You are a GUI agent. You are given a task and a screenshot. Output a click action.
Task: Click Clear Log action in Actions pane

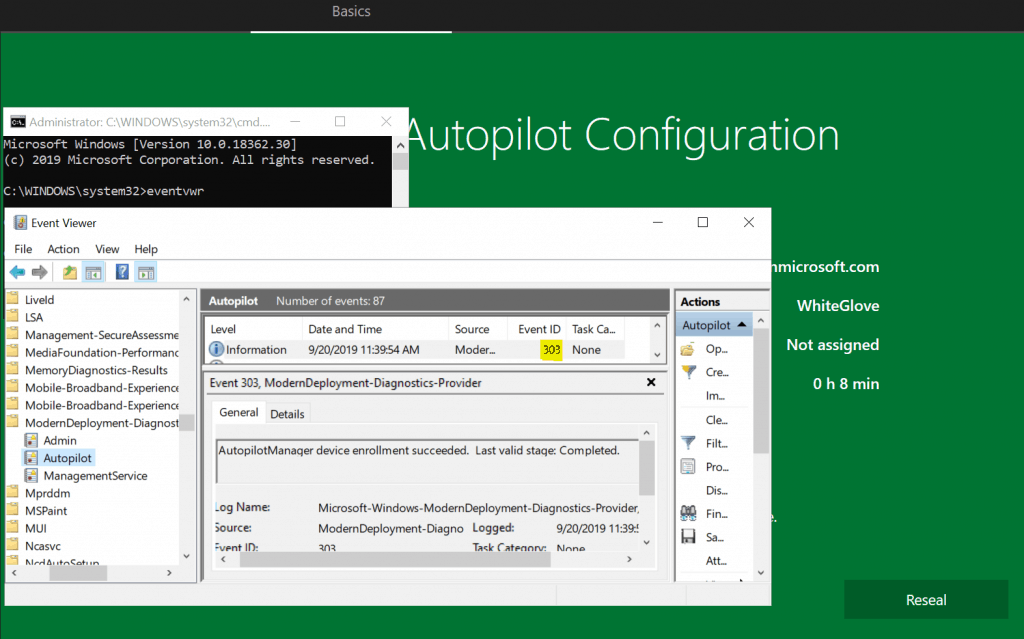[x=716, y=420]
